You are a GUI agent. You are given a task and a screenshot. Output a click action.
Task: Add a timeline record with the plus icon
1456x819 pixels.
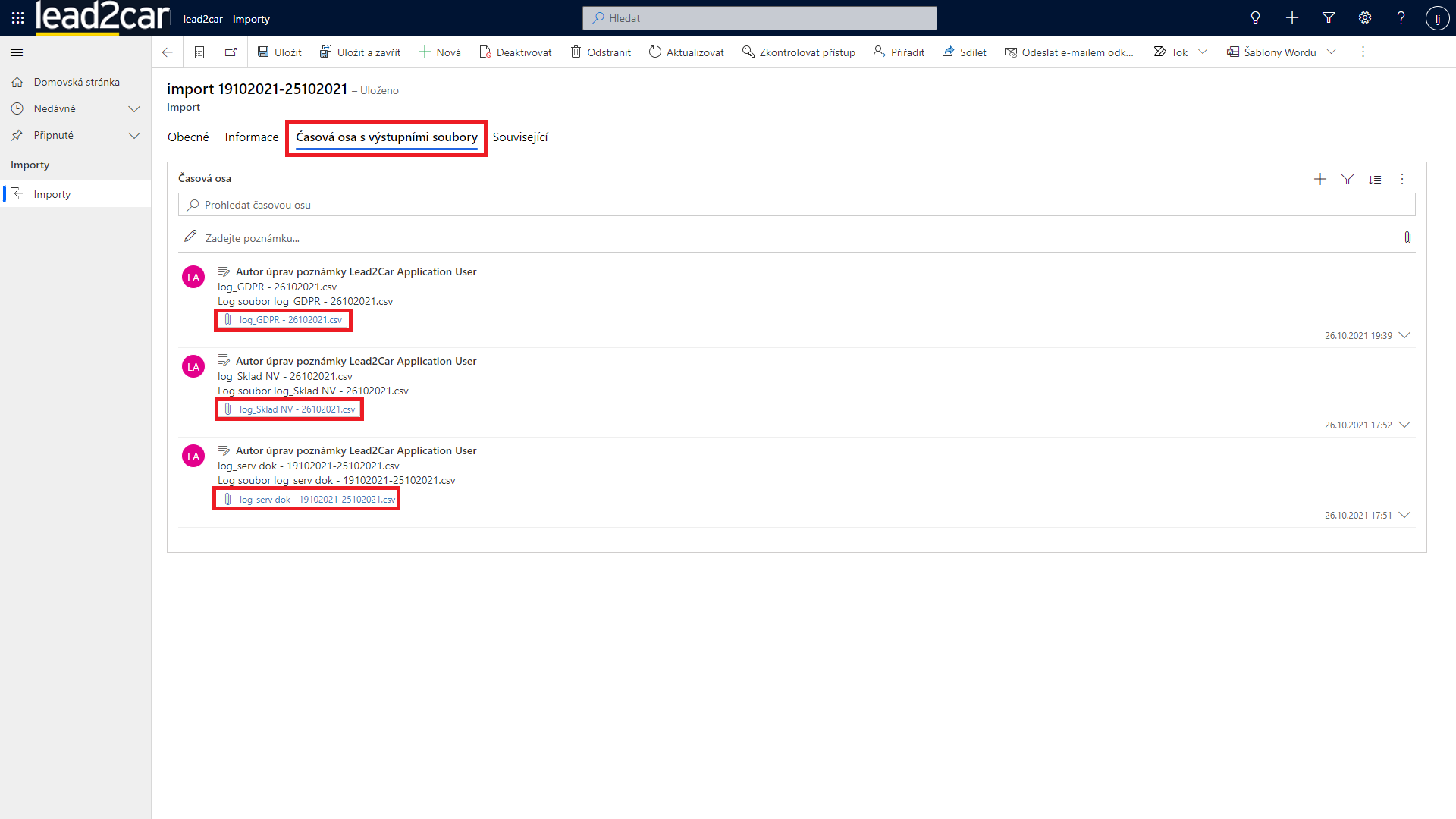pos(1320,179)
